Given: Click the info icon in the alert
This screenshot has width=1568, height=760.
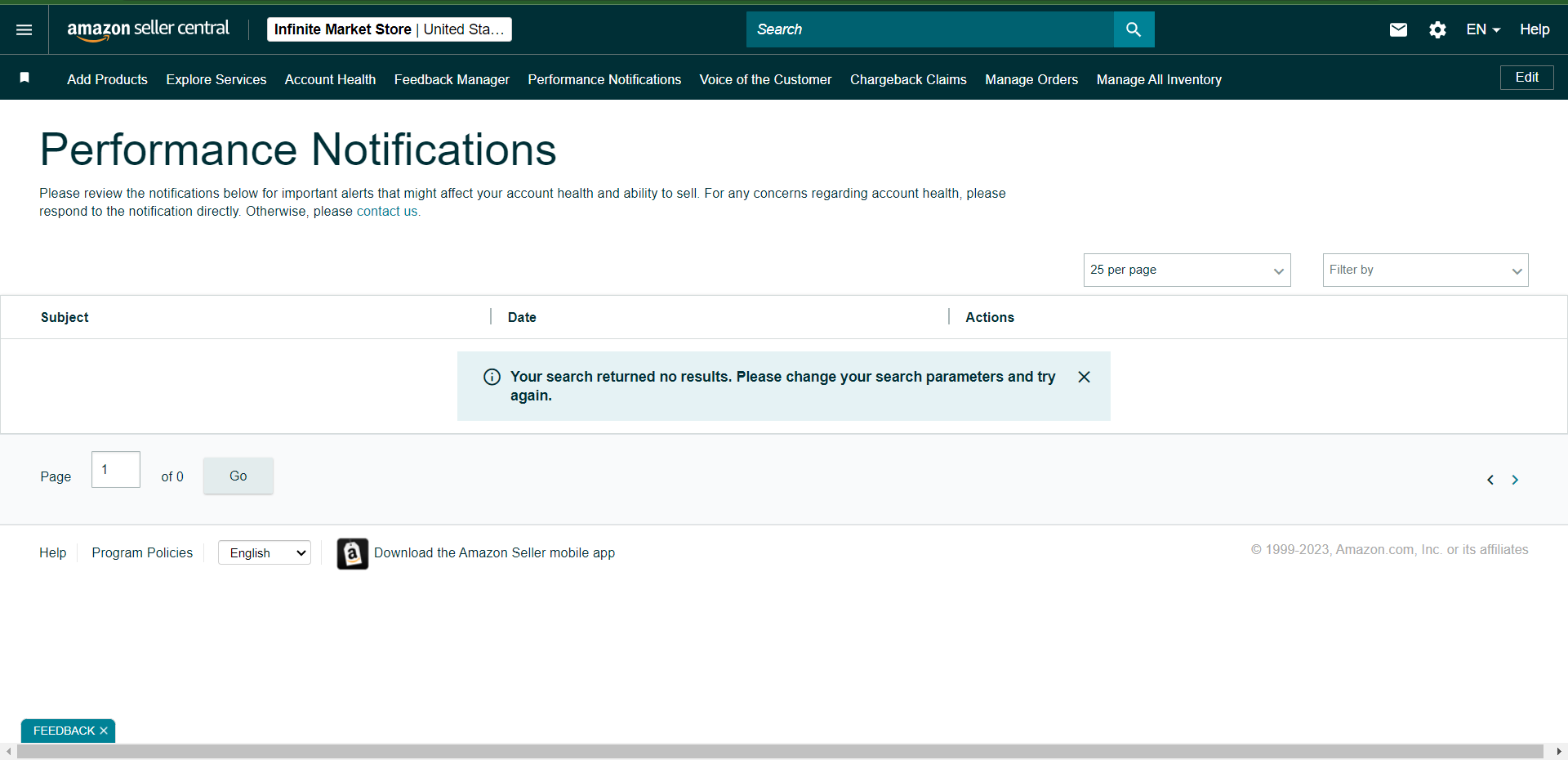Looking at the screenshot, I should [492, 377].
